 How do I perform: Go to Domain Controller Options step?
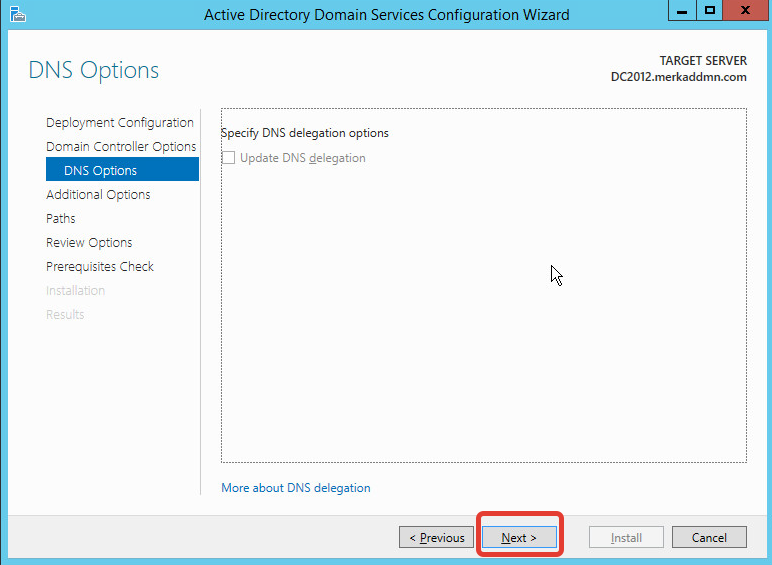[x=121, y=147]
